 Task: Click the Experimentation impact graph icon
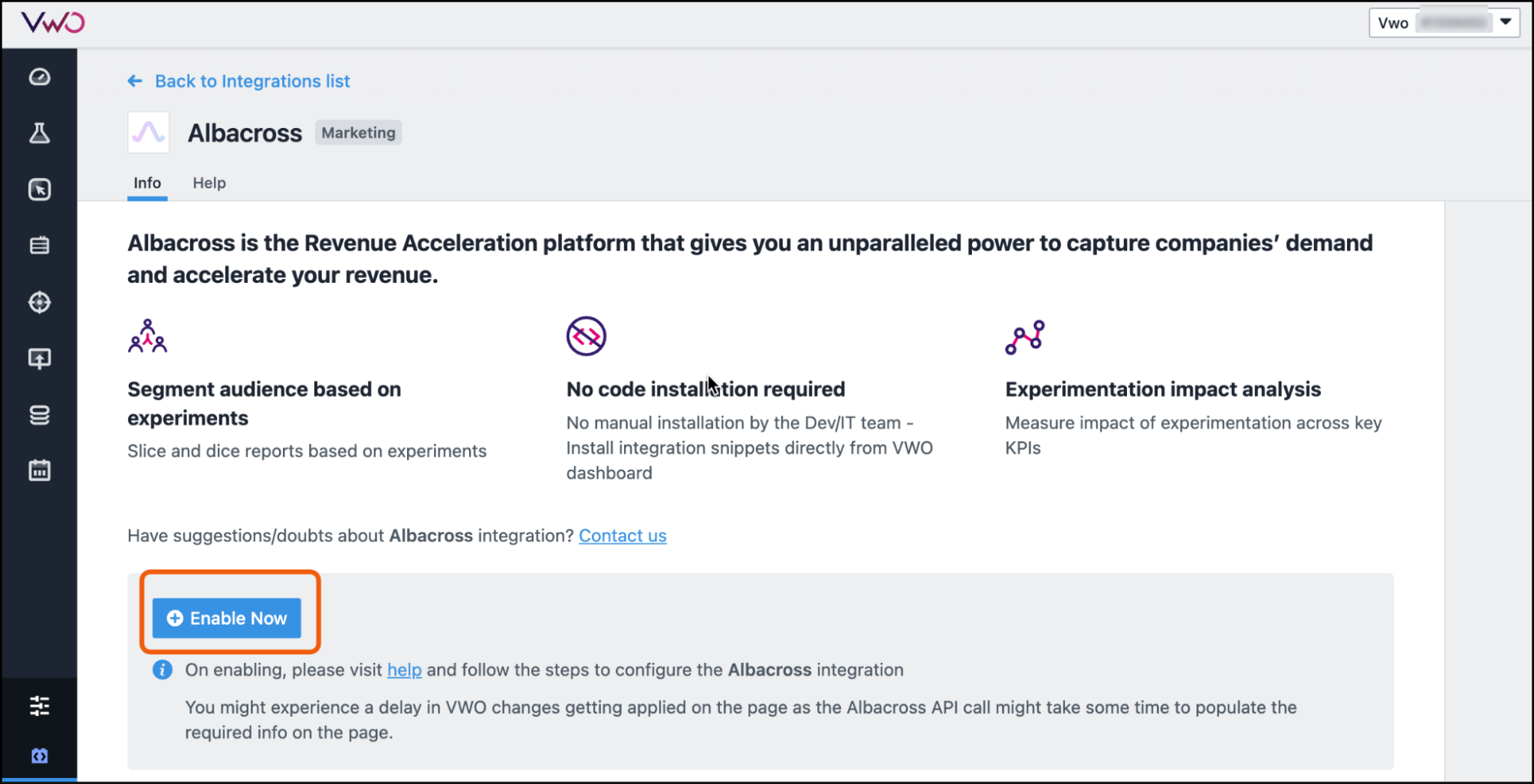[x=1025, y=337]
